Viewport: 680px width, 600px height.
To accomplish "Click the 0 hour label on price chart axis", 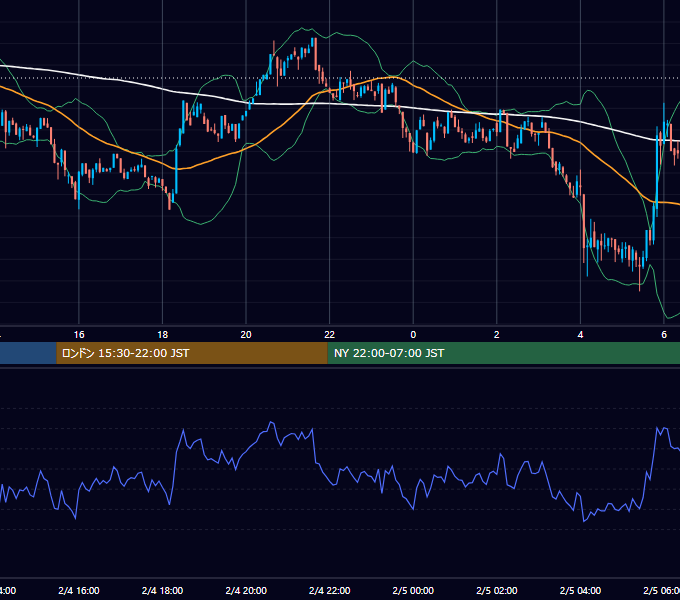I will [x=413, y=335].
